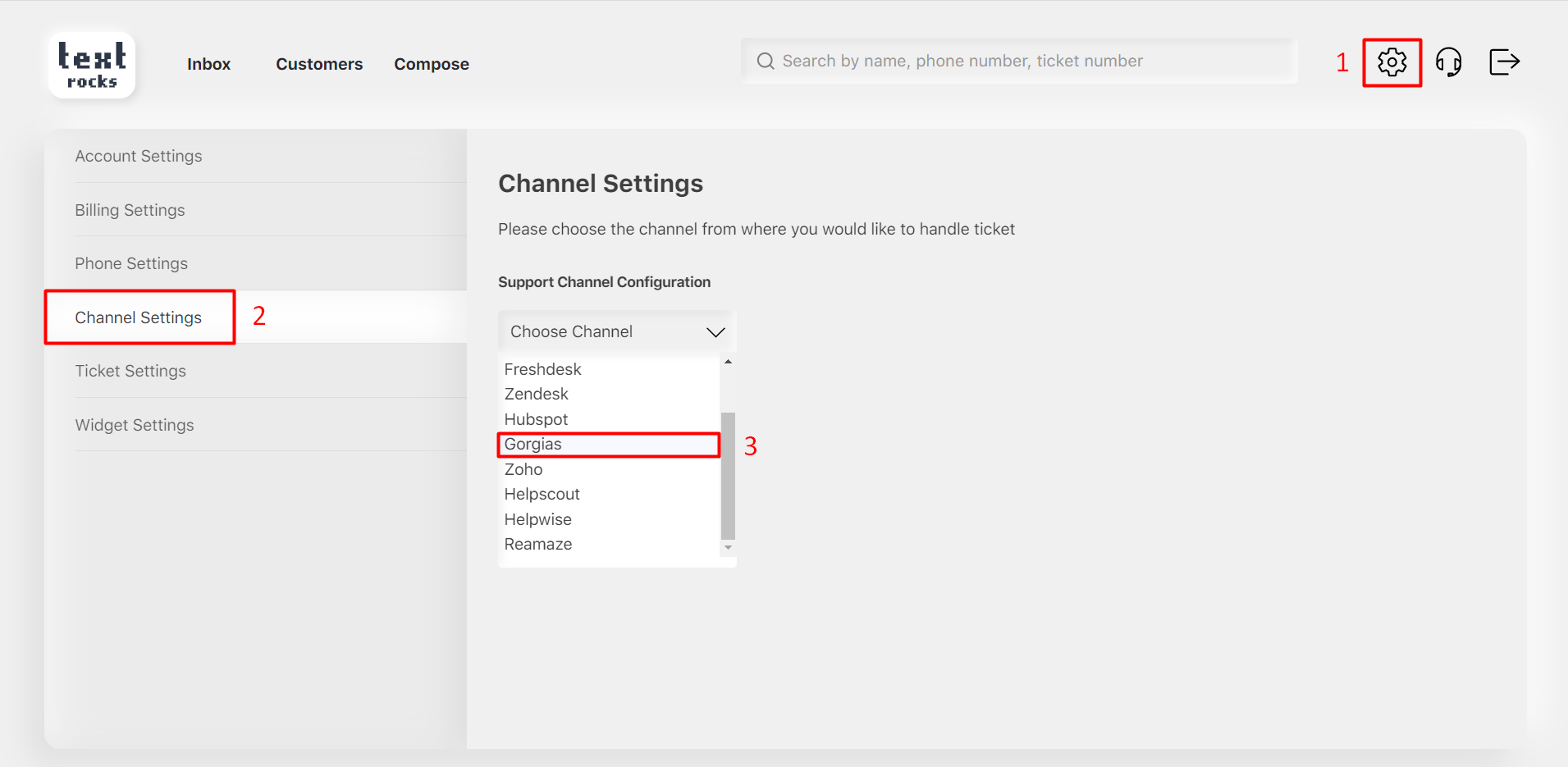Go to the Customers page
This screenshot has height=767, width=1568.
pos(319,64)
